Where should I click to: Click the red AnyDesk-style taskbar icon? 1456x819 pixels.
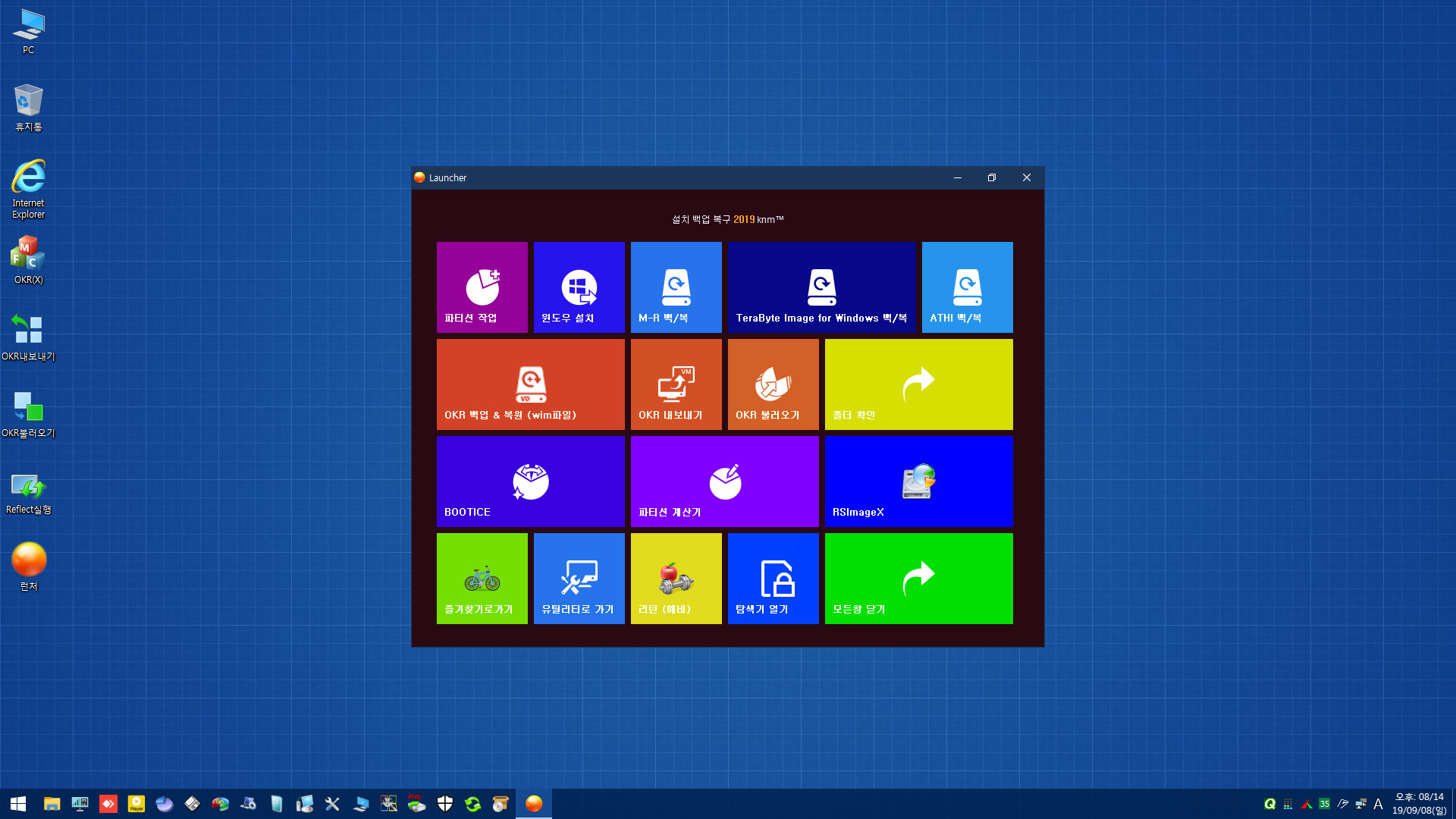[108, 804]
